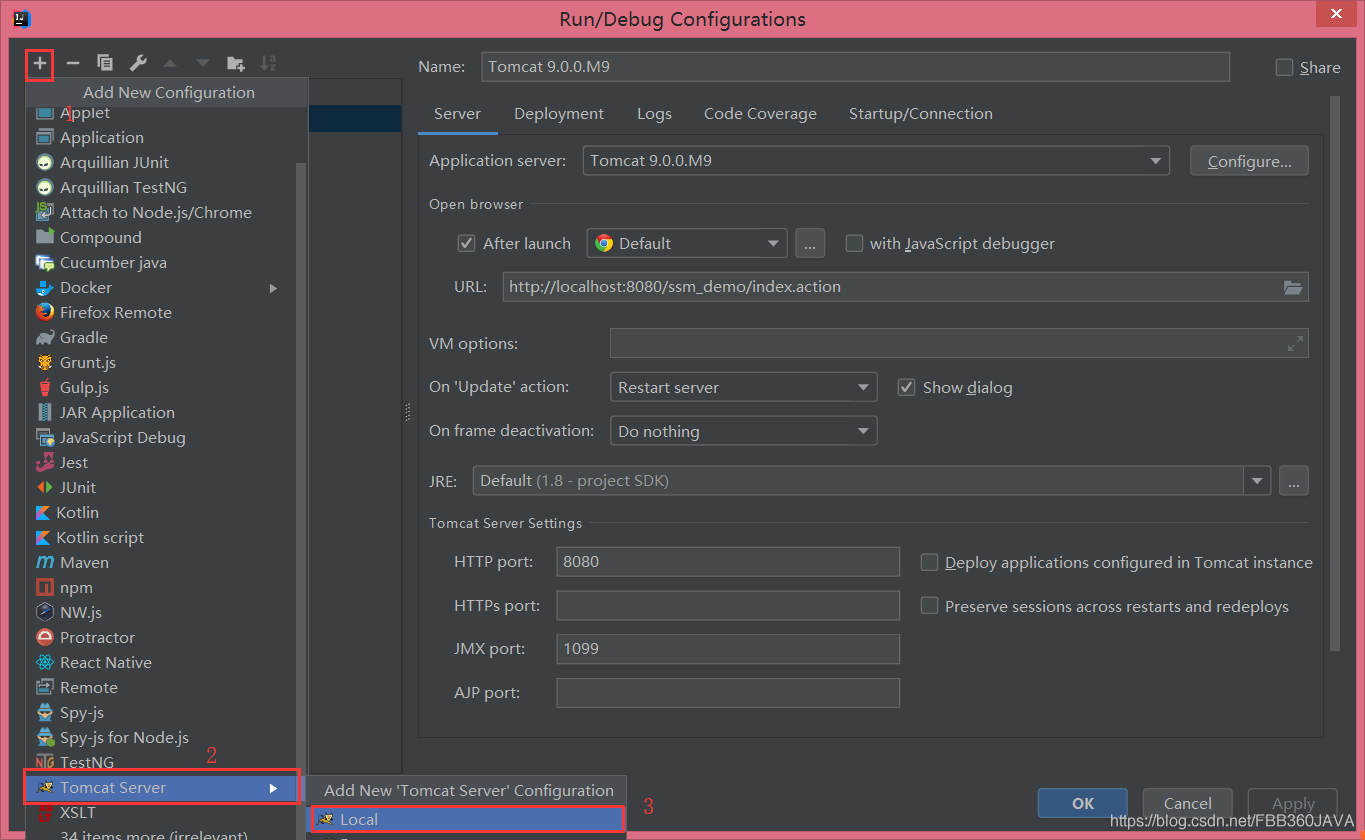Image resolution: width=1365 pixels, height=840 pixels.
Task: Select Arquillian TestNG icon in list
Action: click(44, 187)
